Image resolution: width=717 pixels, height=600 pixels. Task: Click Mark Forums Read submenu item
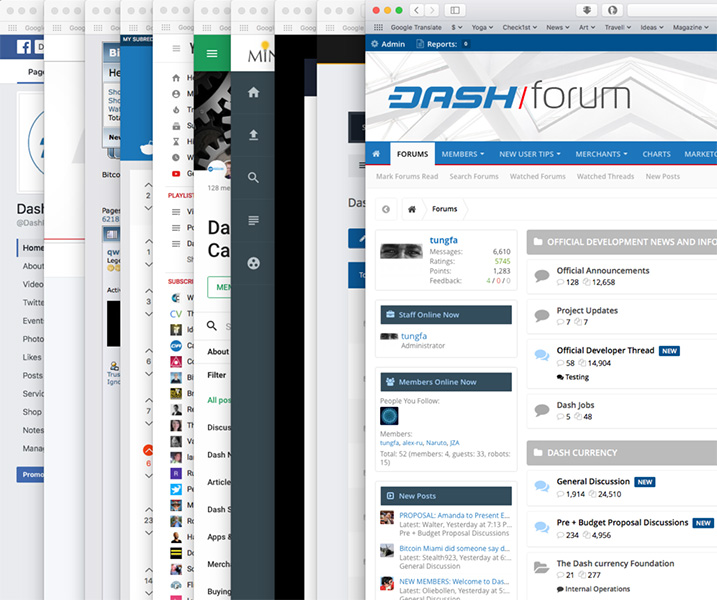tap(407, 176)
